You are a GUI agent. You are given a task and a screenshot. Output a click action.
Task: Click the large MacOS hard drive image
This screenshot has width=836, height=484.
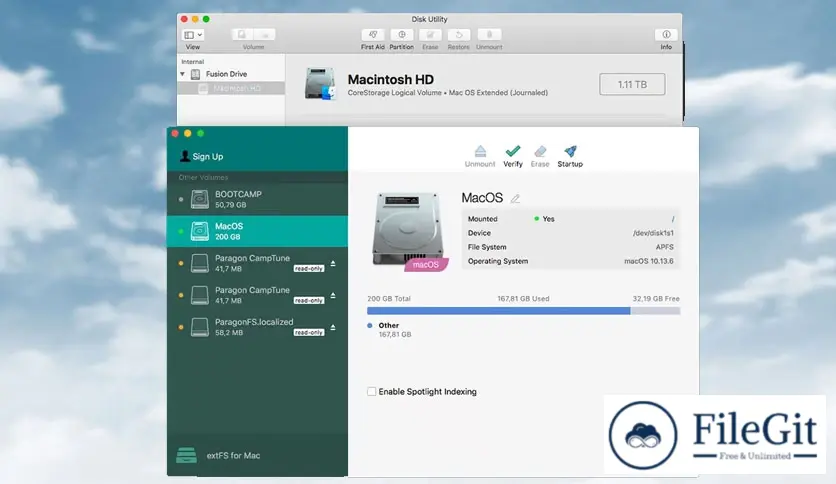point(408,230)
